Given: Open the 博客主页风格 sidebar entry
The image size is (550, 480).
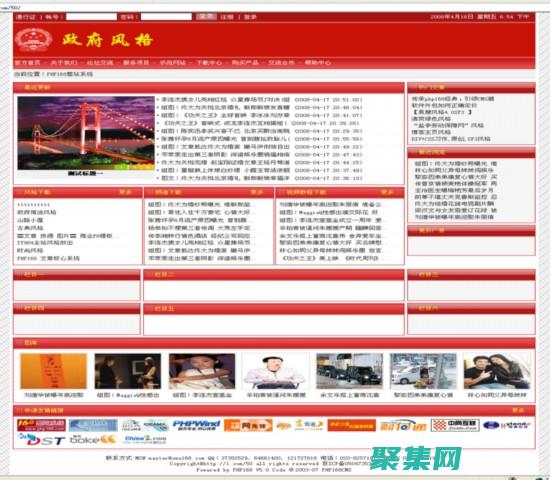Looking at the screenshot, I should pyautogui.click(x=431, y=132).
